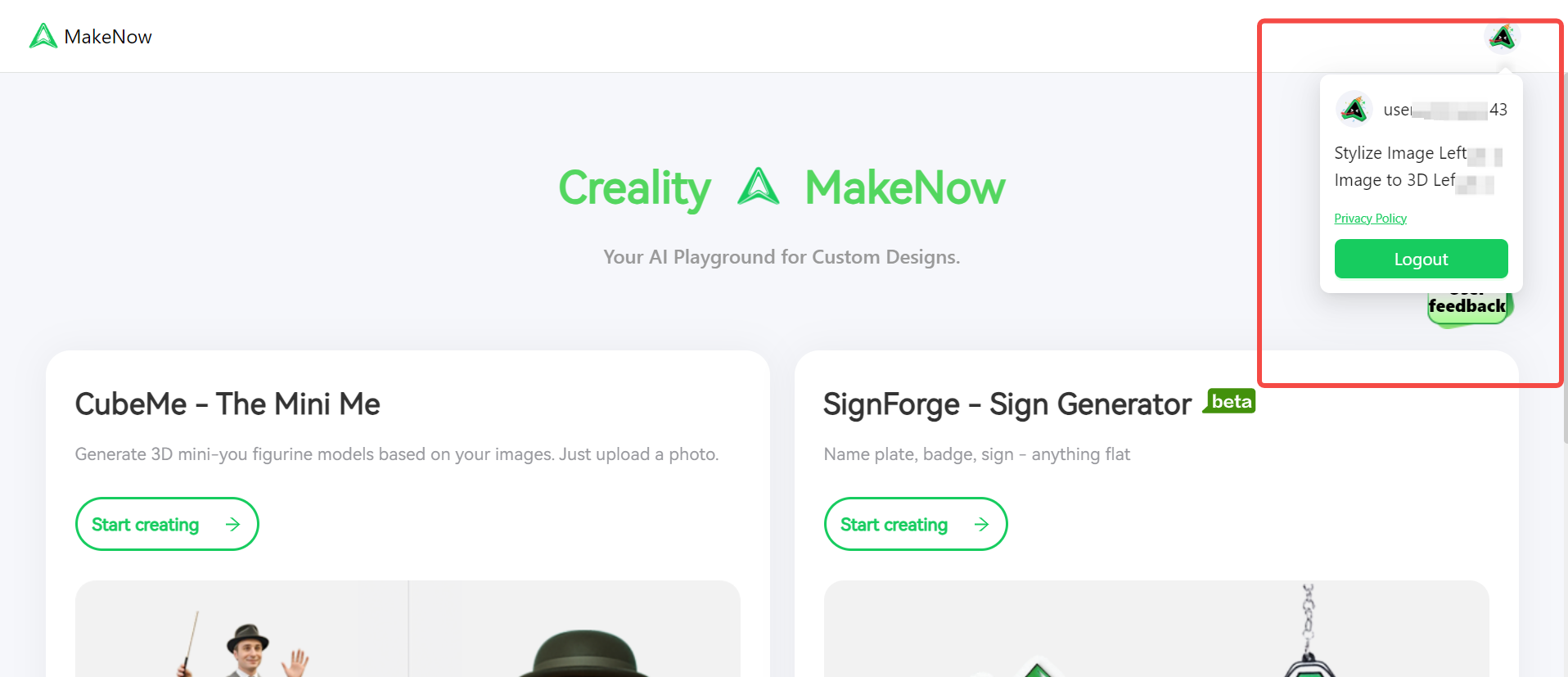
Task: Click the SignForge - Sign Generator title
Action: coord(1007,404)
